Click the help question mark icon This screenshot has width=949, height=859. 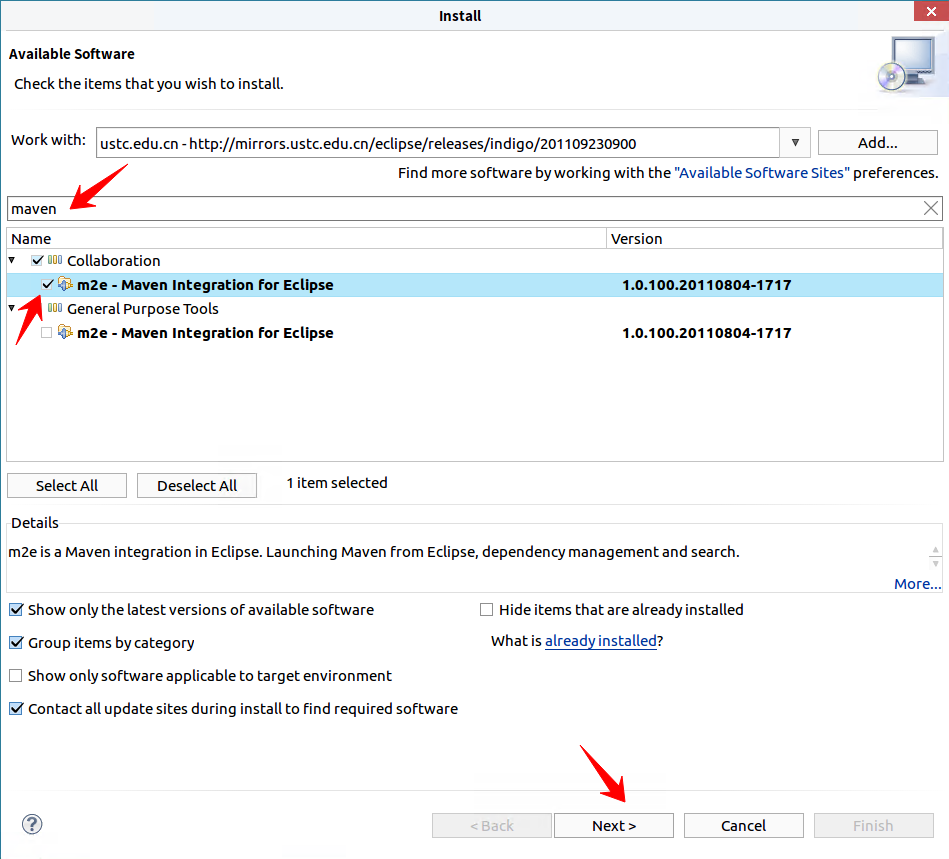coord(32,824)
